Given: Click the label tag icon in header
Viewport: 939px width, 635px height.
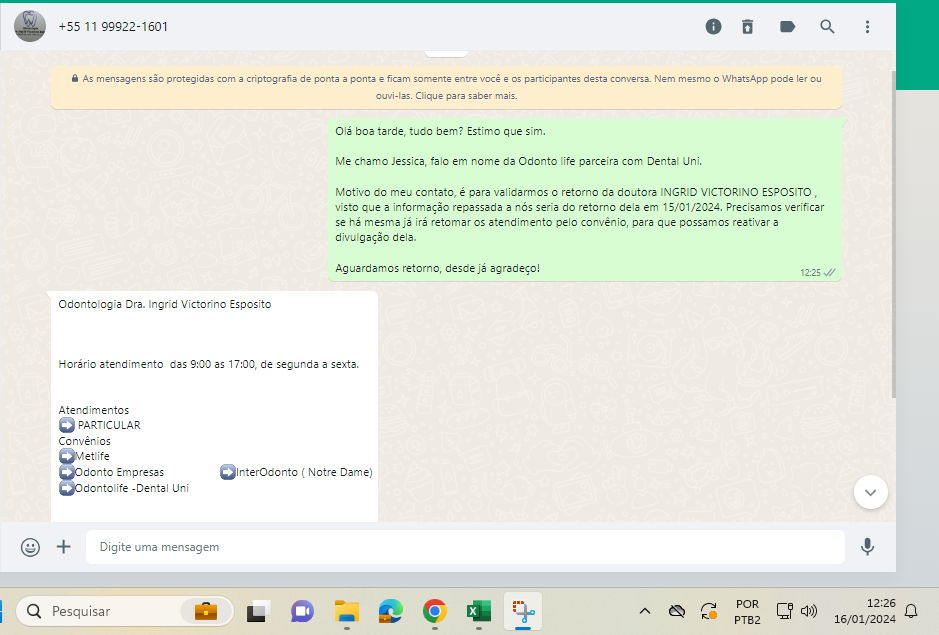Looking at the screenshot, I should tap(787, 26).
